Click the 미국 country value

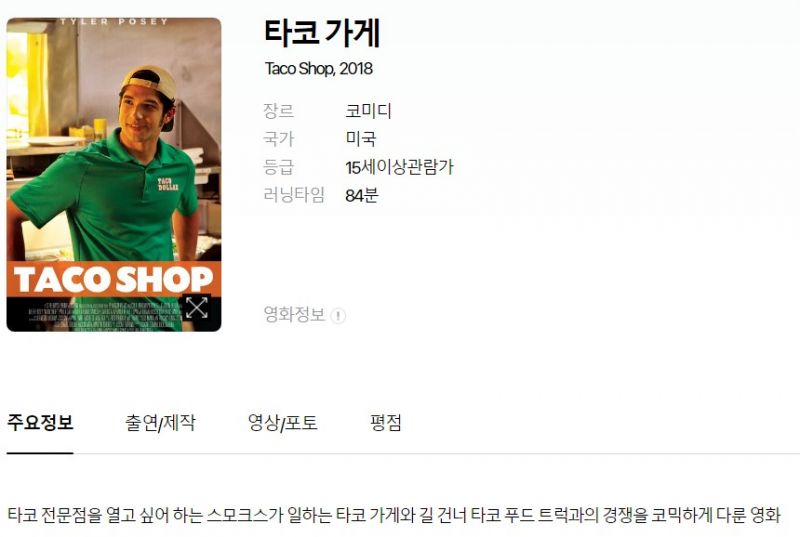pos(361,139)
